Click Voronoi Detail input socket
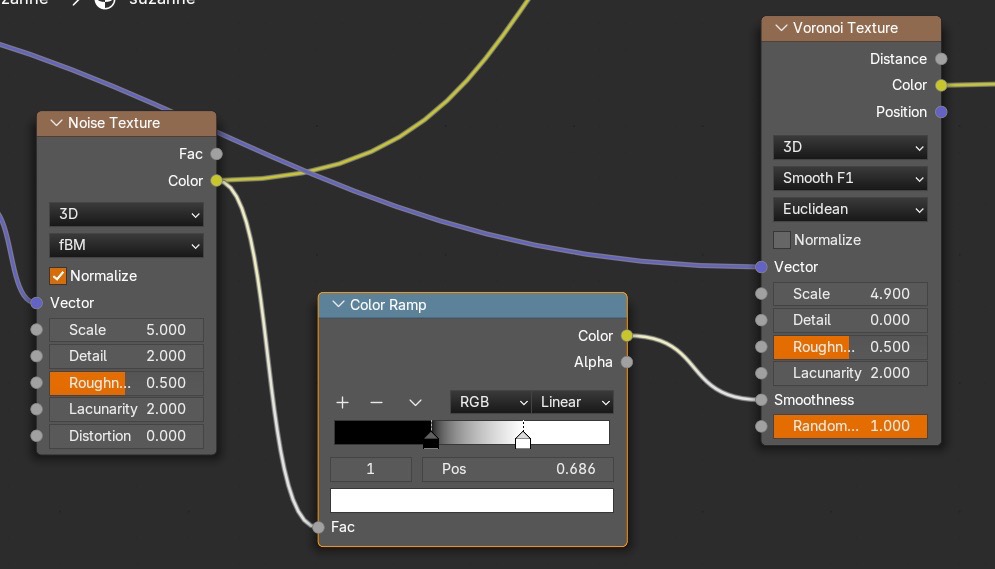The width and height of the screenshot is (995, 569). [761, 320]
